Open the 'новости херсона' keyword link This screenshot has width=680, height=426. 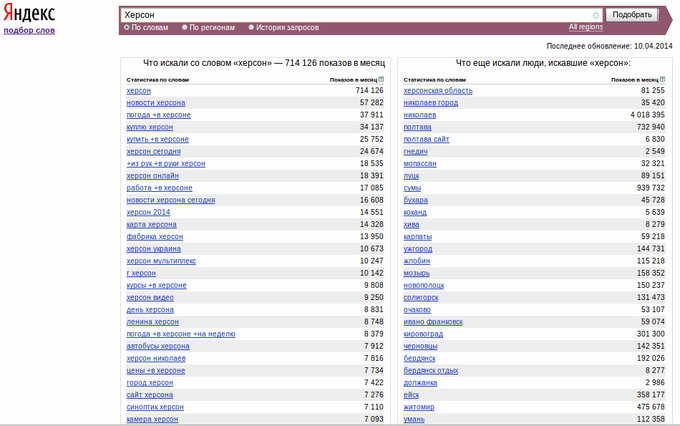(156, 103)
